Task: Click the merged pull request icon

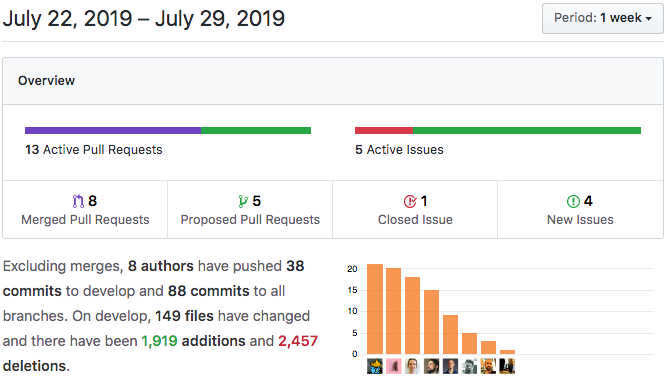Action: [x=78, y=201]
